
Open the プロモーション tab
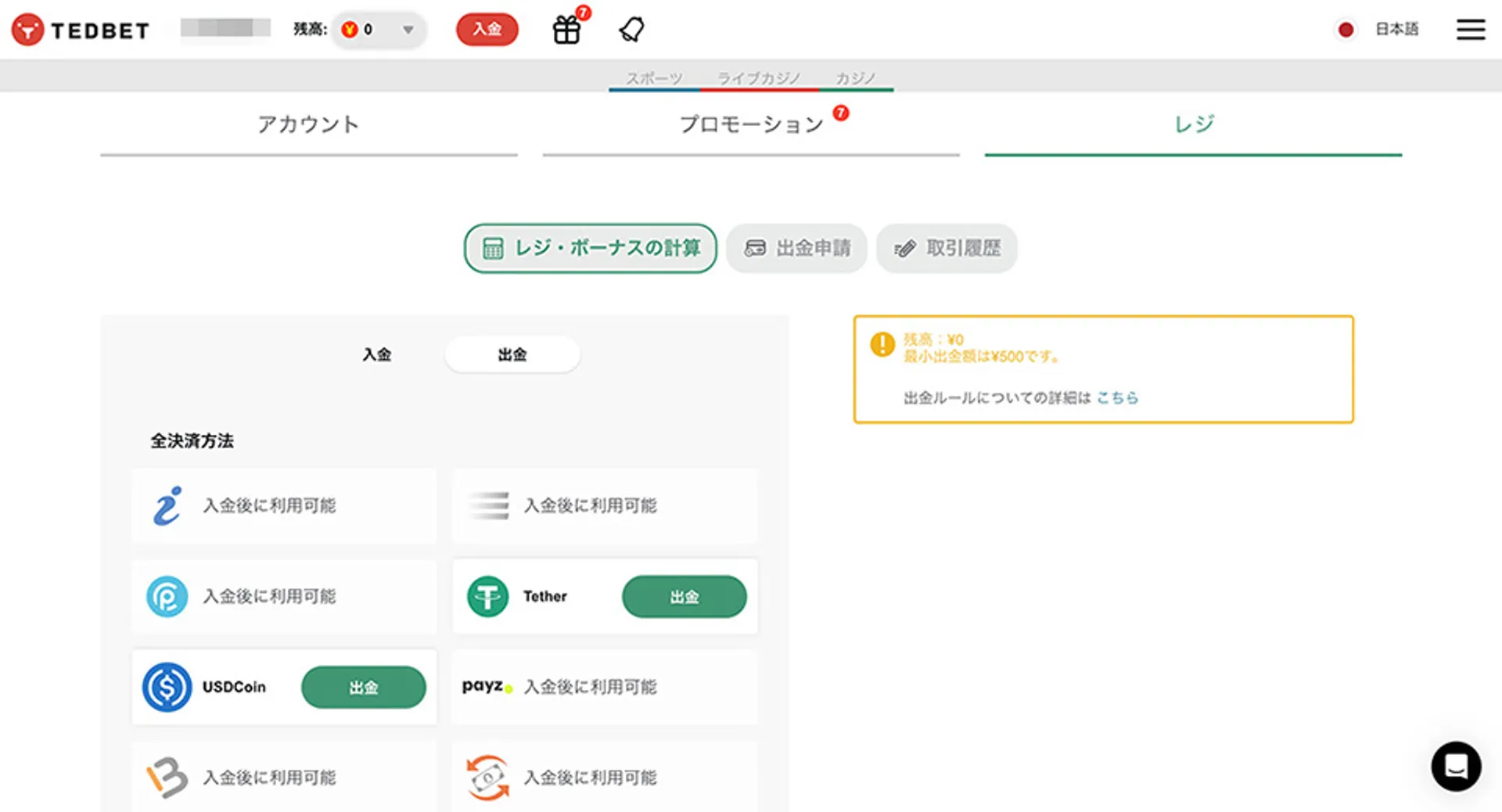click(x=751, y=125)
